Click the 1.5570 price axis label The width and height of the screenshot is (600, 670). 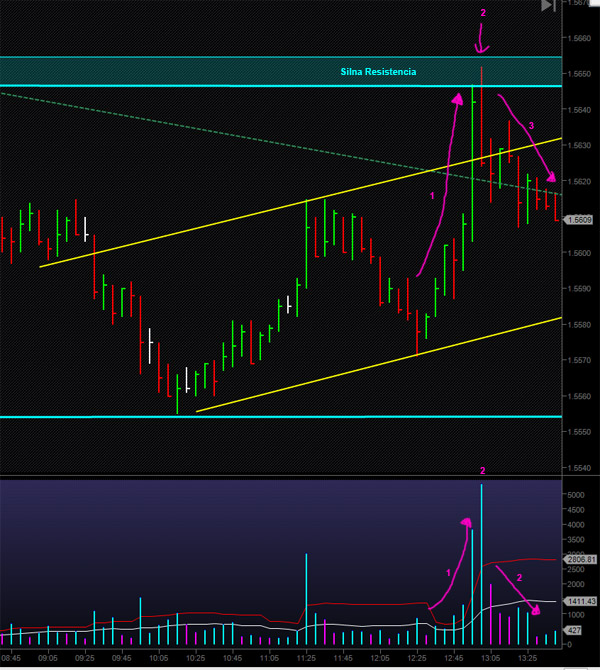(579, 360)
